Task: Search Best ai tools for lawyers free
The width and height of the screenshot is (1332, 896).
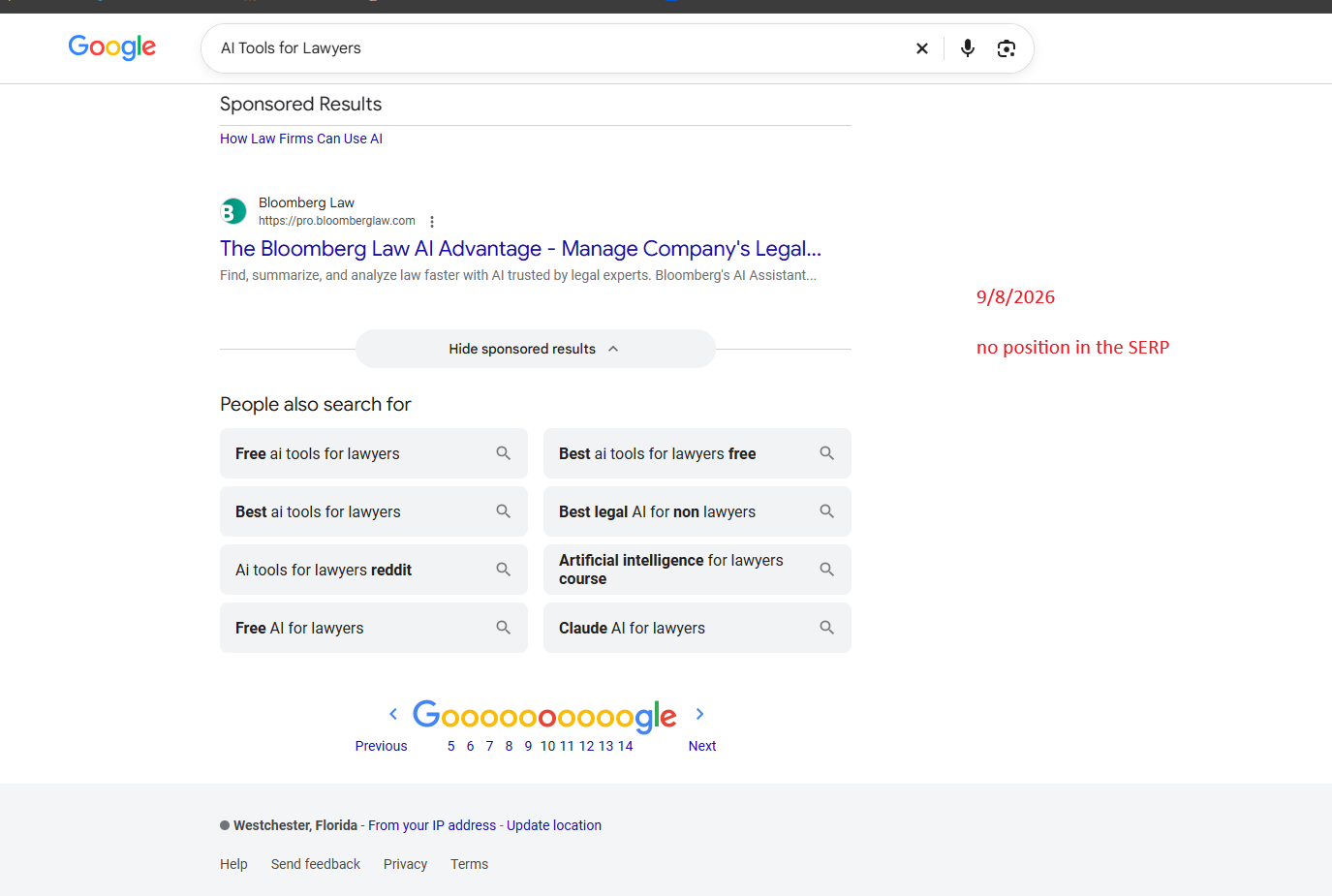Action: [697, 453]
